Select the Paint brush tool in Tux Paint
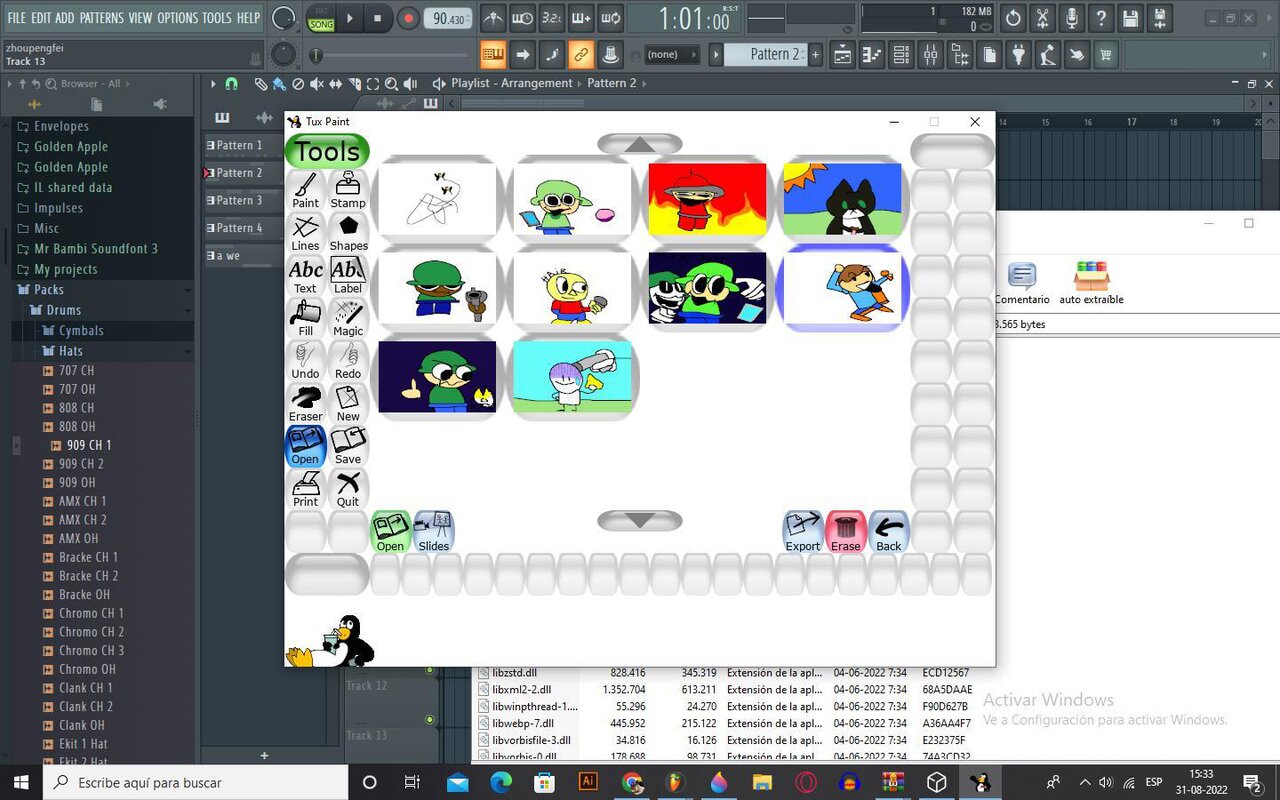 pos(306,190)
